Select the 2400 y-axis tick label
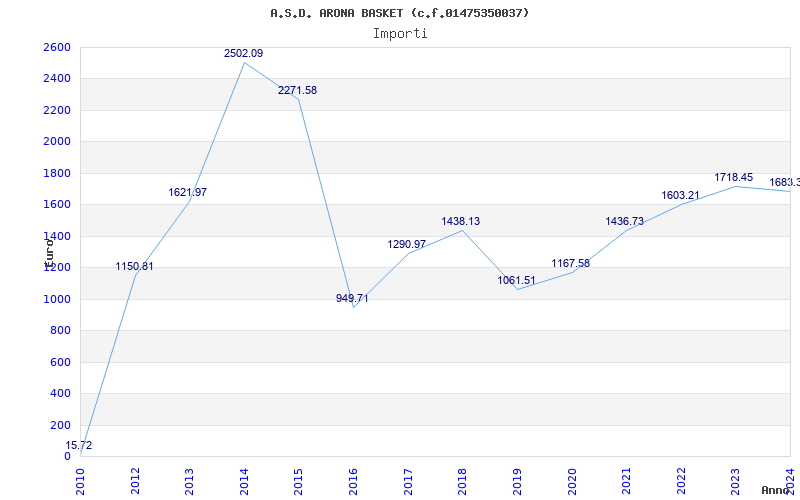The image size is (800, 500). [57, 79]
